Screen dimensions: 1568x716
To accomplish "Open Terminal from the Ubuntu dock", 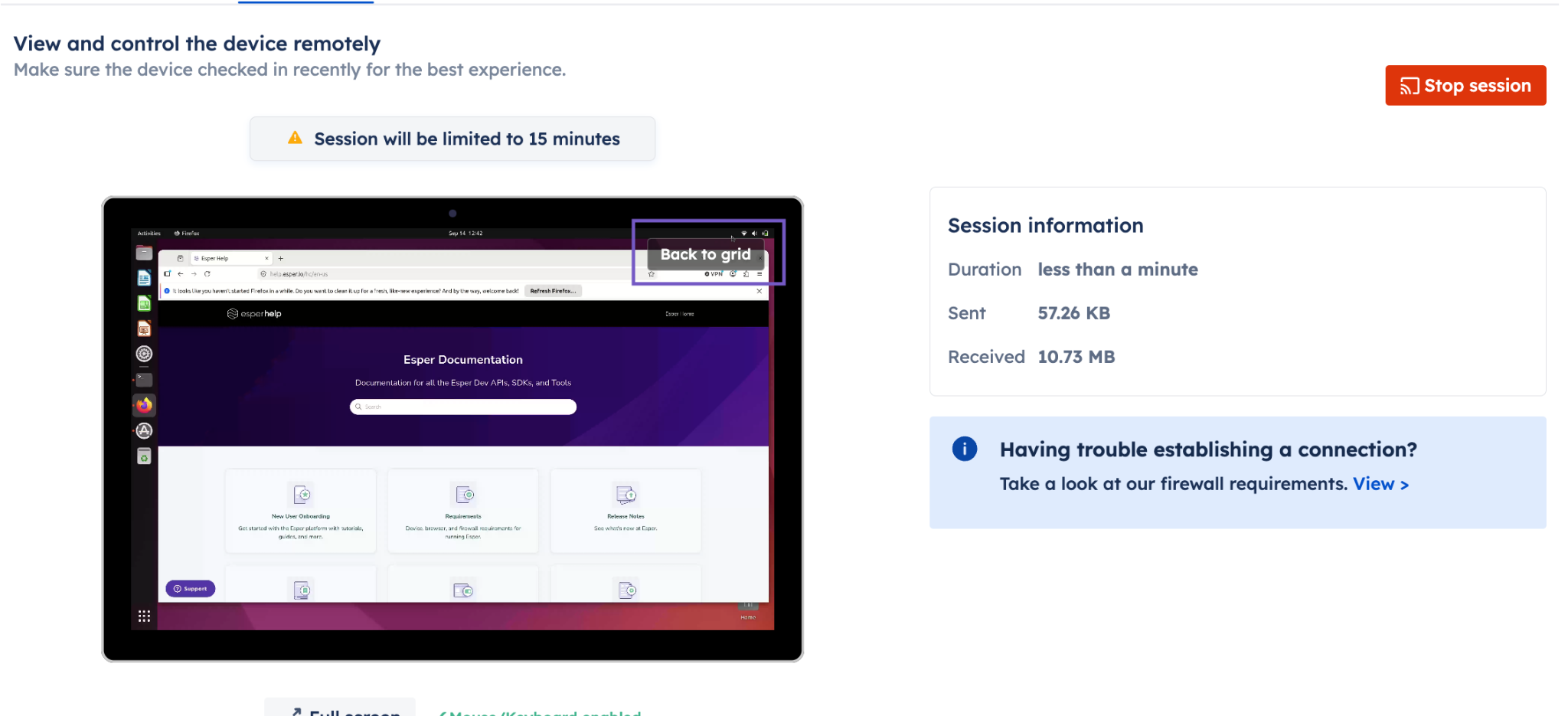I will (144, 380).
